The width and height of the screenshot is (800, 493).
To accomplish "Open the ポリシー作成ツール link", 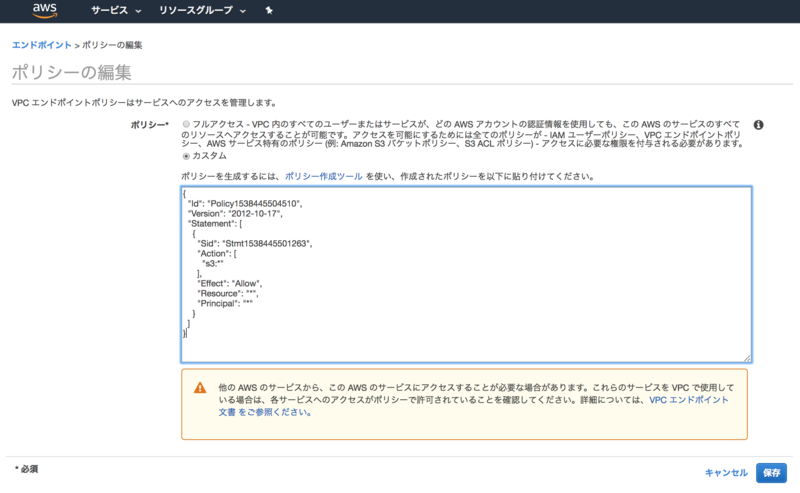I will 323,176.
